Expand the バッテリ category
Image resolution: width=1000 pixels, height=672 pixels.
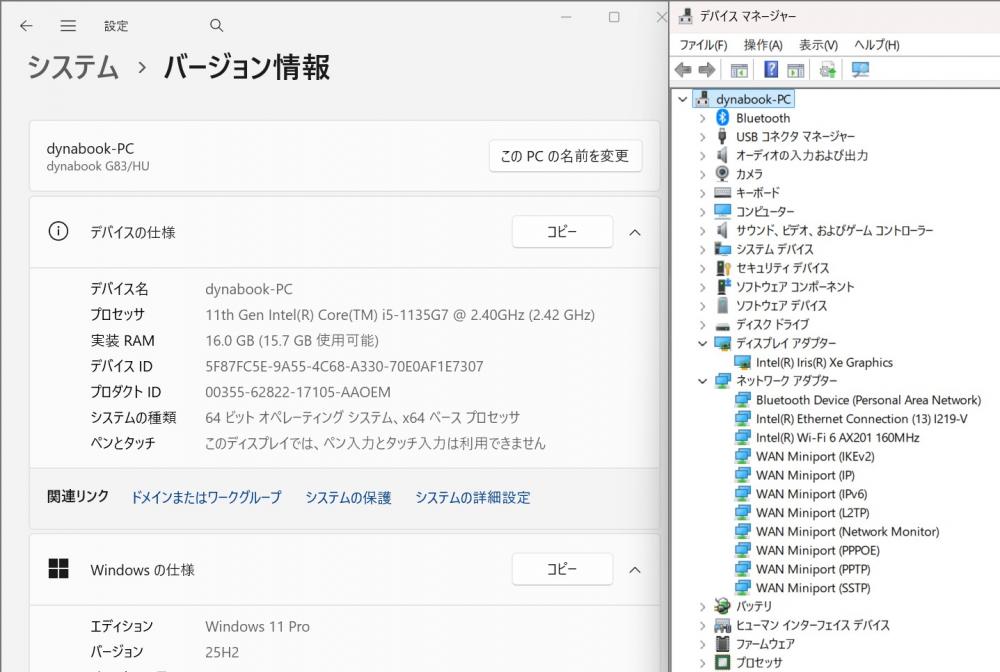pyautogui.click(x=702, y=606)
